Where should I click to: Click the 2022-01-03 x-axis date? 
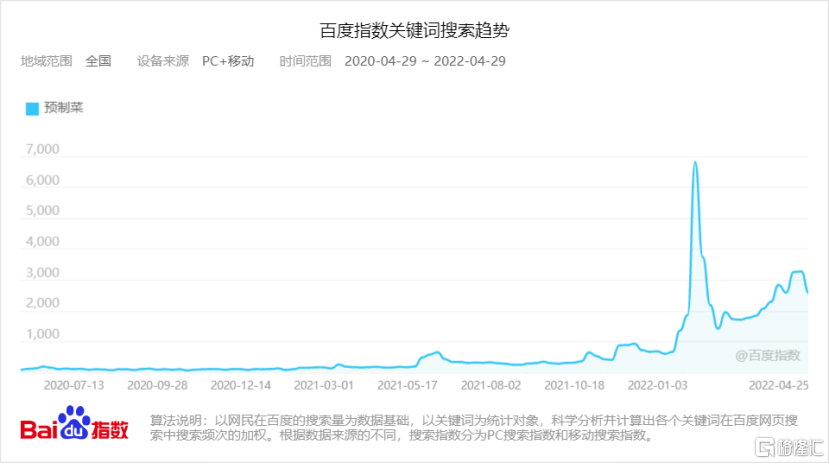(657, 386)
